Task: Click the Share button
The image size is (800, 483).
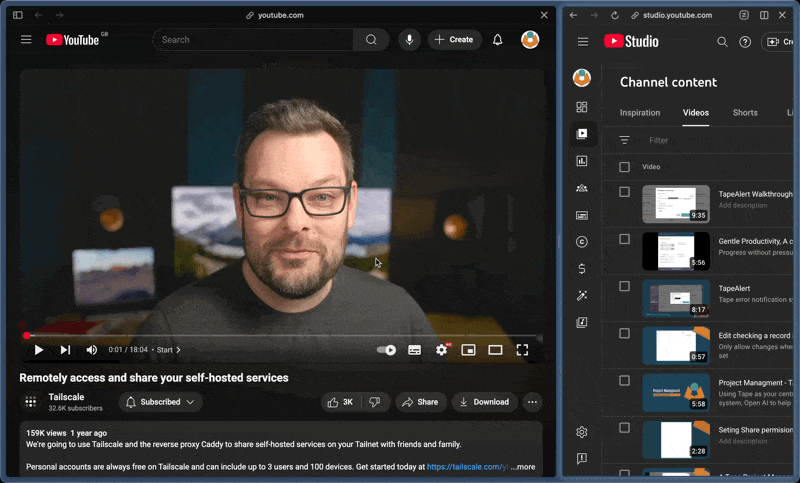Action: [x=420, y=402]
